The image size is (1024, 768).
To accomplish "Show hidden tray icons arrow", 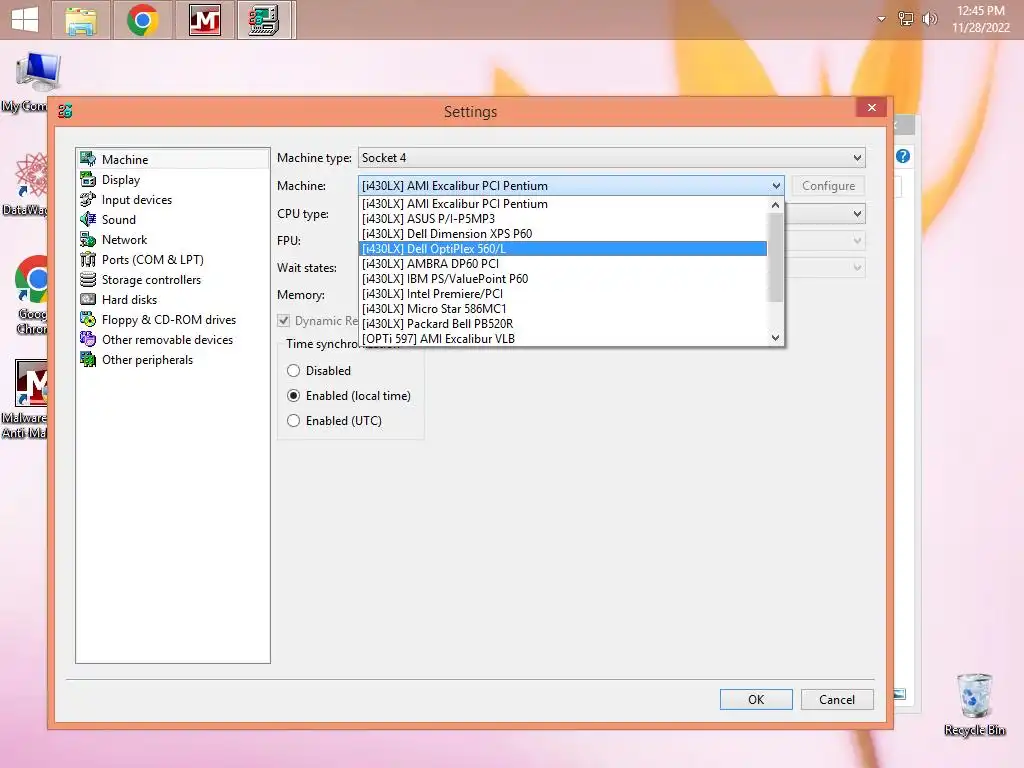I will [x=881, y=19].
